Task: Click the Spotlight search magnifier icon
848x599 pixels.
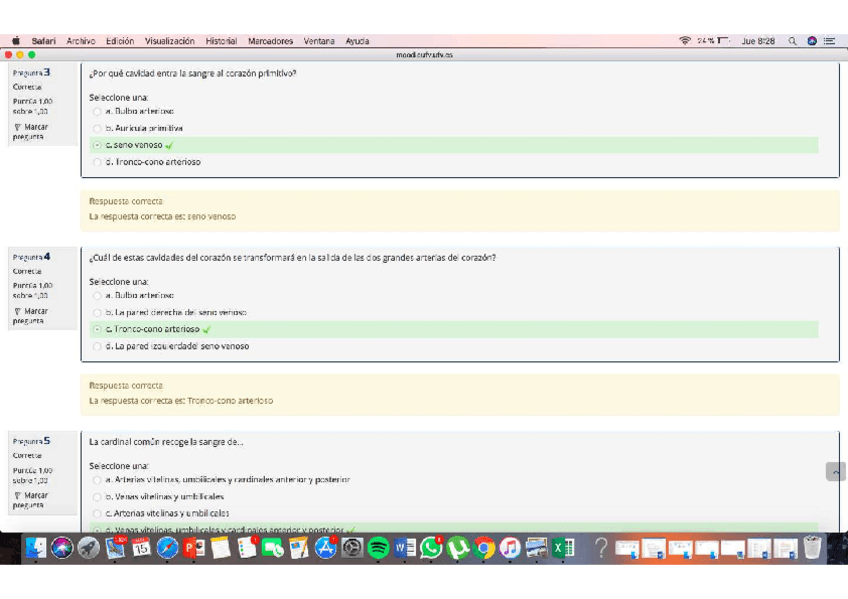Action: coord(792,41)
